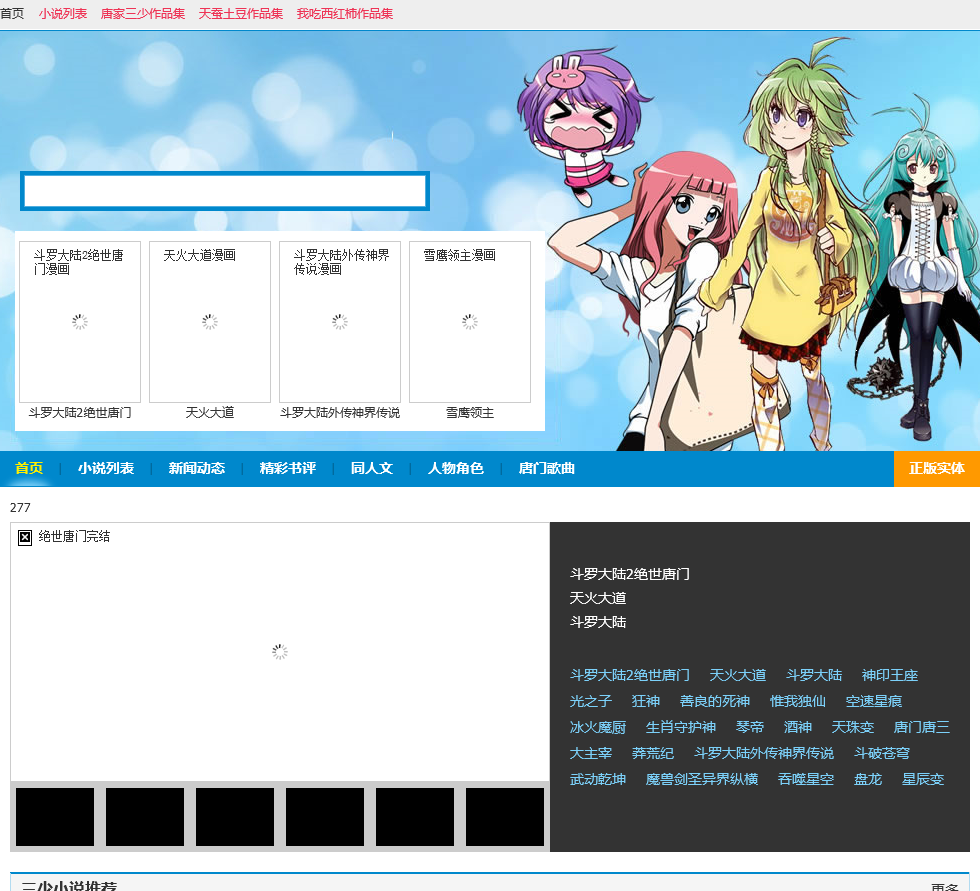This screenshot has height=891, width=980.
Task: Open 善良的死神 tag link
Action: 714,701
